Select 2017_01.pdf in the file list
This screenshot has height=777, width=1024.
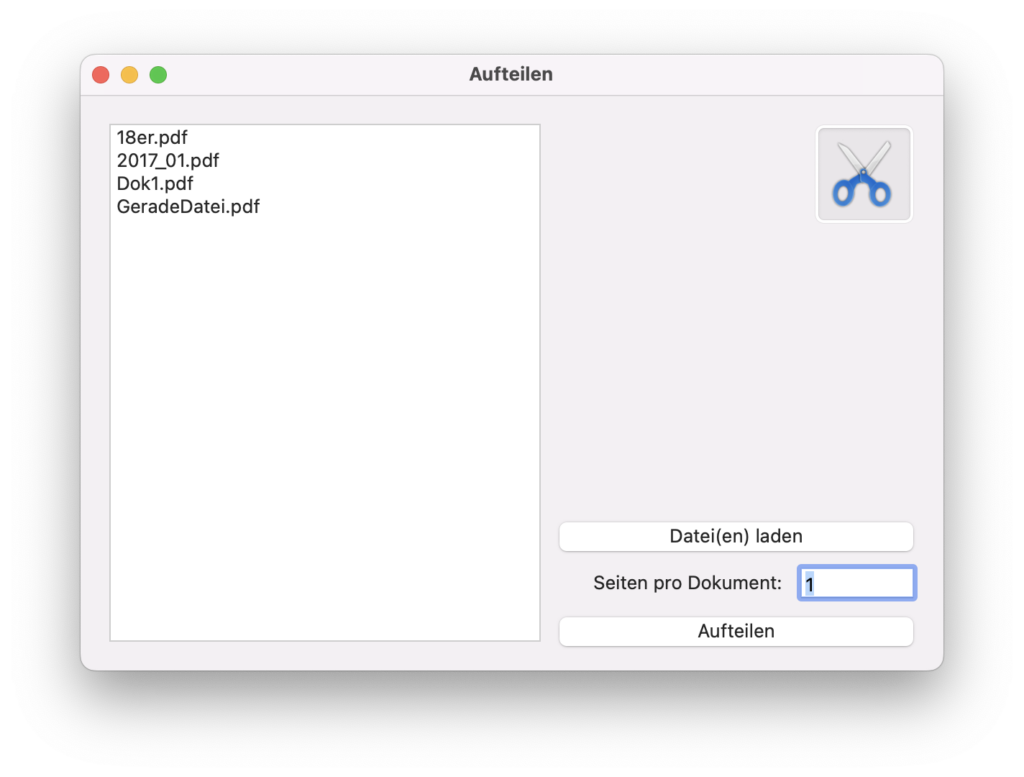click(x=325, y=161)
